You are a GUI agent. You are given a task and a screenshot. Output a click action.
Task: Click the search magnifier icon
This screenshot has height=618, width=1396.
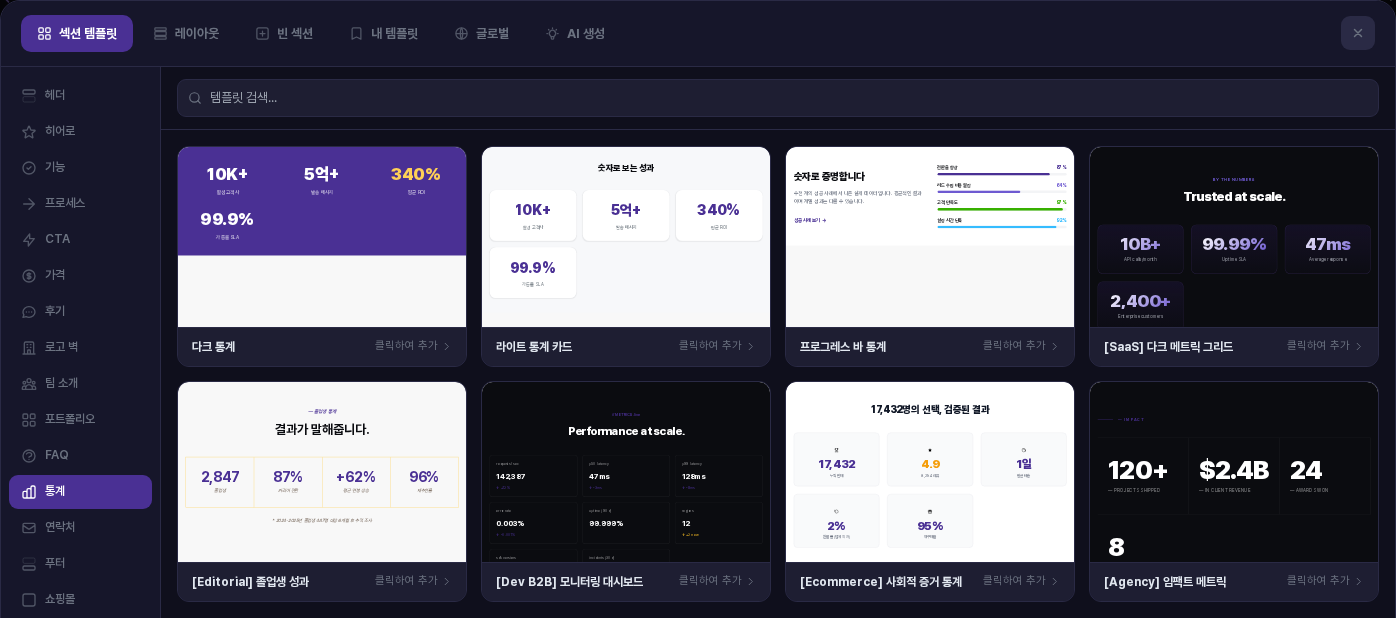pos(195,98)
